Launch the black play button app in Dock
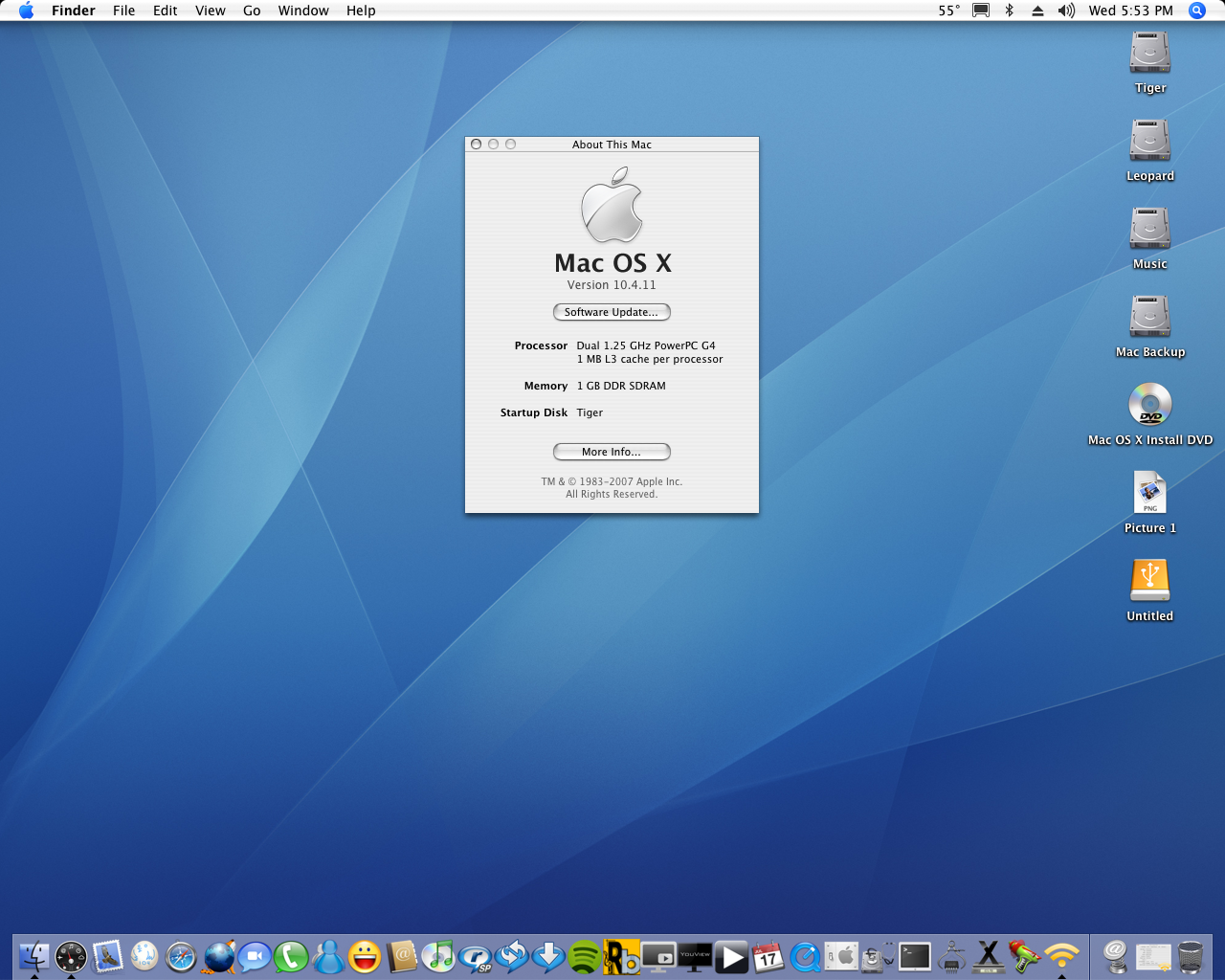 click(x=732, y=956)
